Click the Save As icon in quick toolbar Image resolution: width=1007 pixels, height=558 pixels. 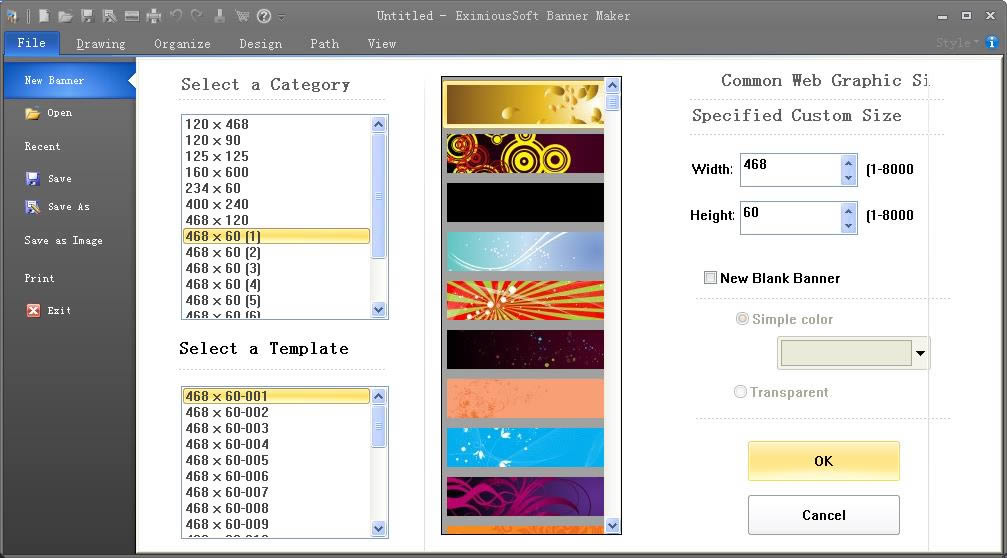(109, 16)
